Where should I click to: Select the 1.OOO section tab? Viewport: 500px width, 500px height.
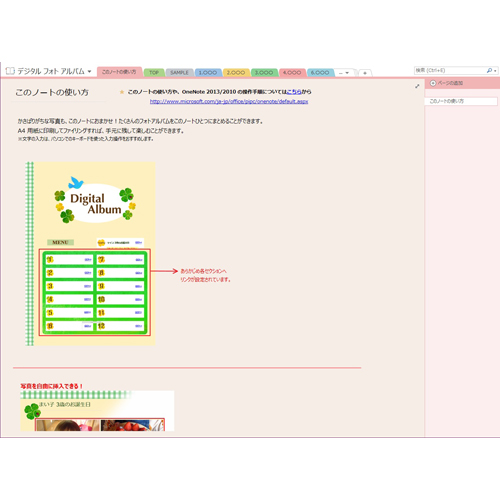(x=208, y=72)
